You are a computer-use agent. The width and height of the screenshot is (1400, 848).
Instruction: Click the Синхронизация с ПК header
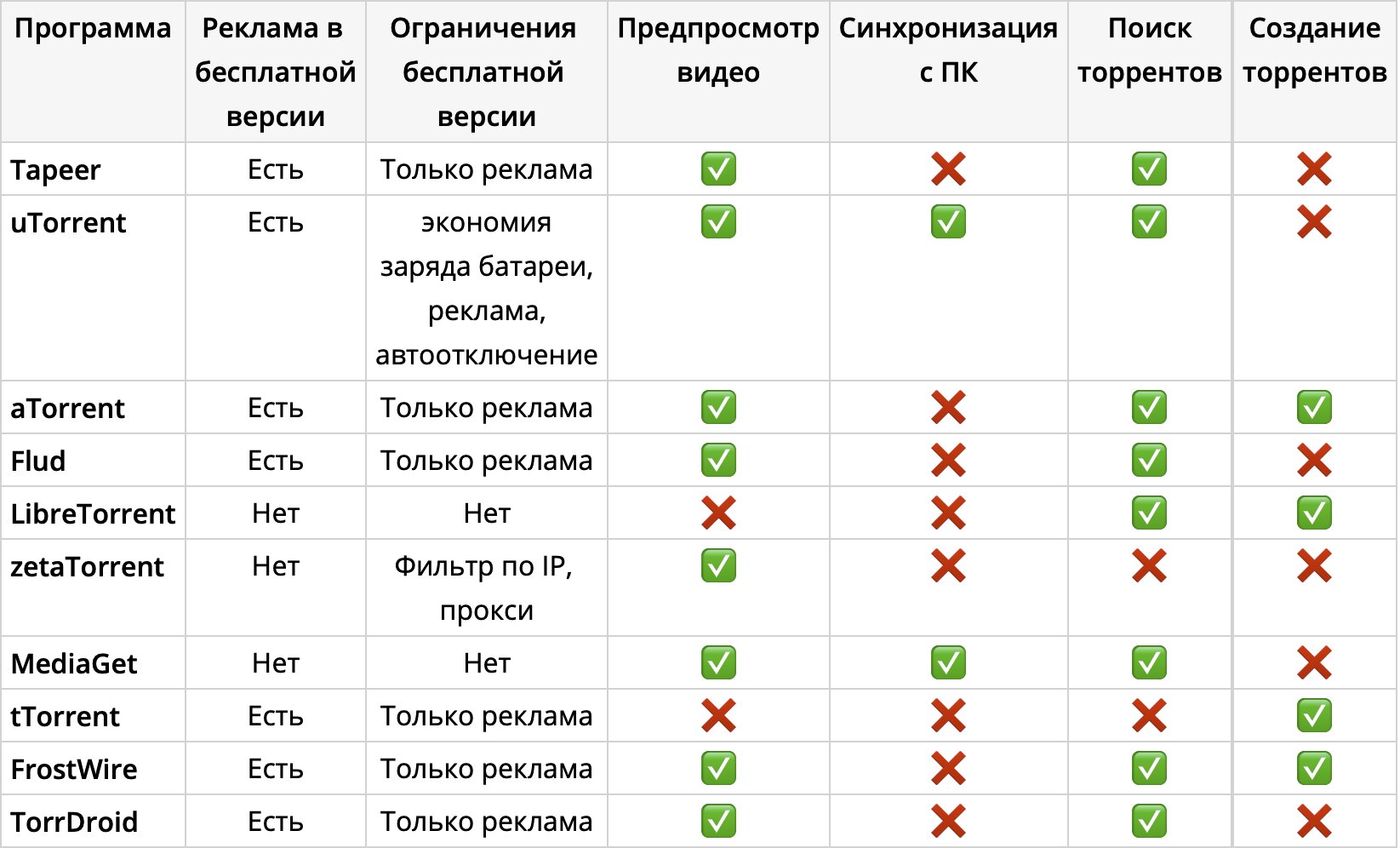[x=948, y=50]
